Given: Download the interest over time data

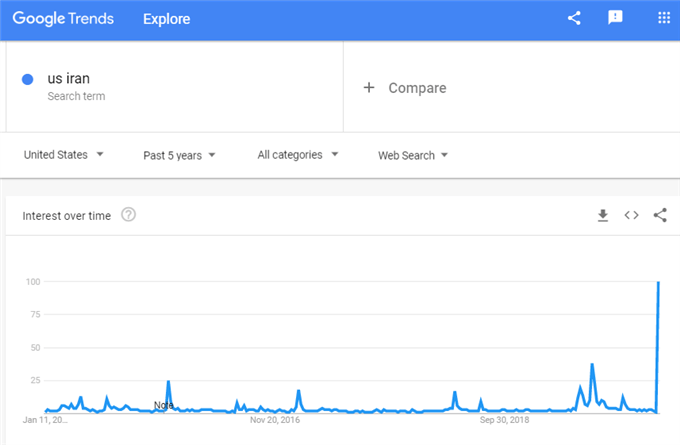Looking at the screenshot, I should point(603,215).
